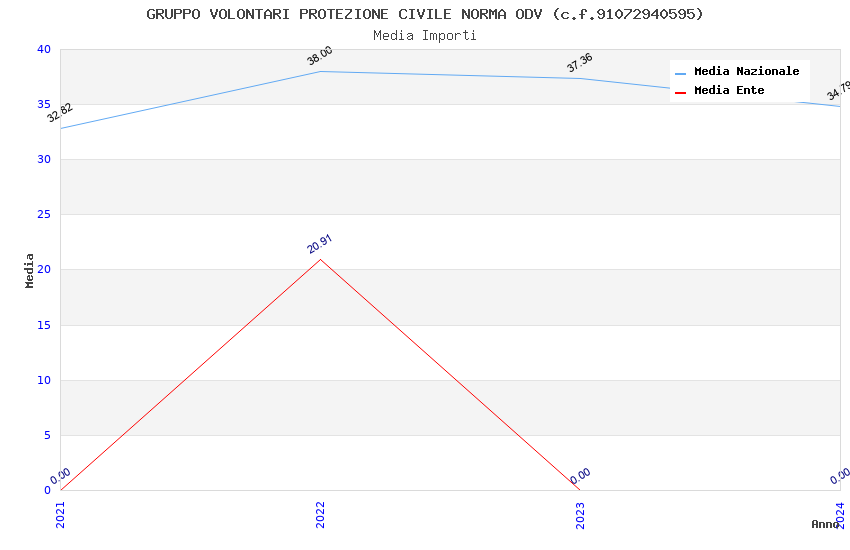Click the blue Media Nazionale legend swatch
This screenshot has width=850, height=550.
click(x=681, y=73)
